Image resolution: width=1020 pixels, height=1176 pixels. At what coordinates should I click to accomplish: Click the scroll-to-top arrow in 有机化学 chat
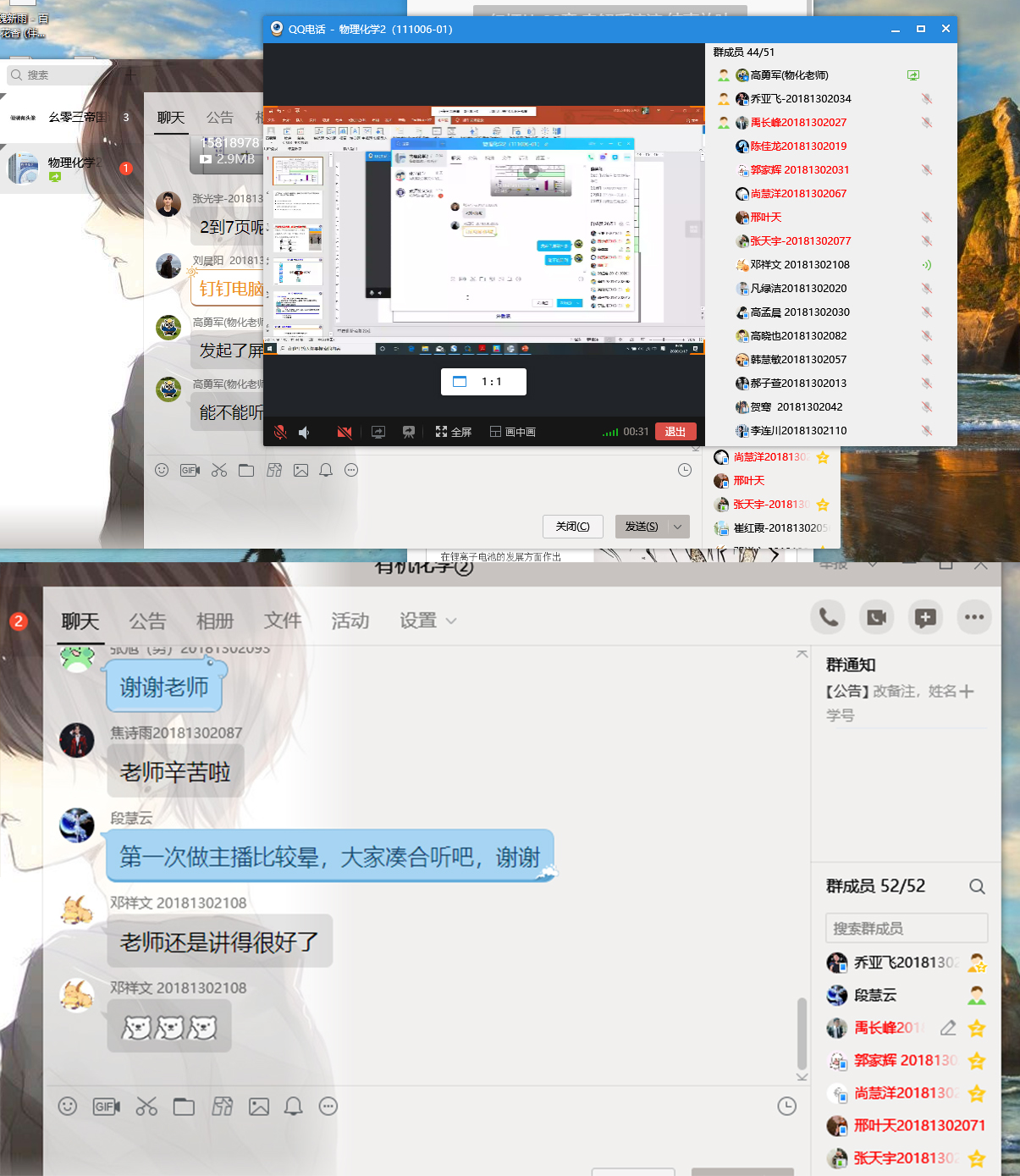pos(802,654)
